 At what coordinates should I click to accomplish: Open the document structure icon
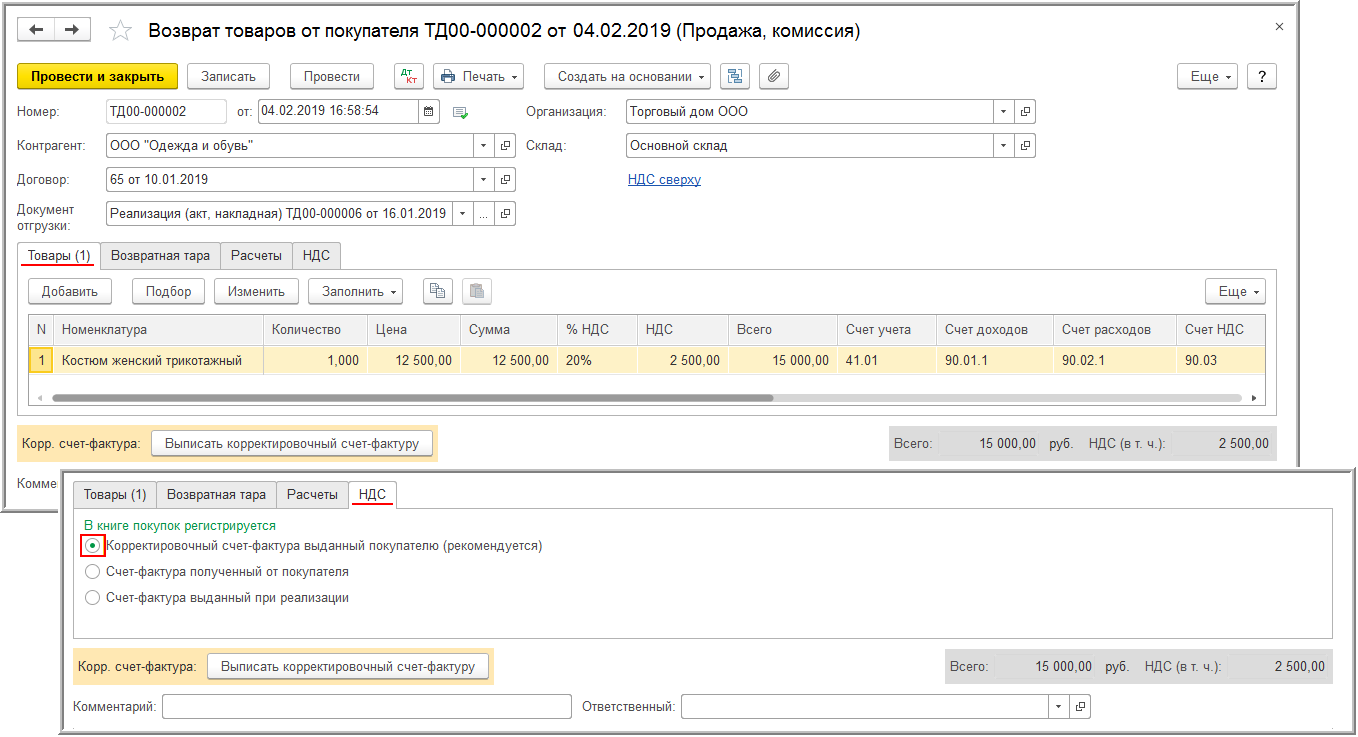pos(735,76)
